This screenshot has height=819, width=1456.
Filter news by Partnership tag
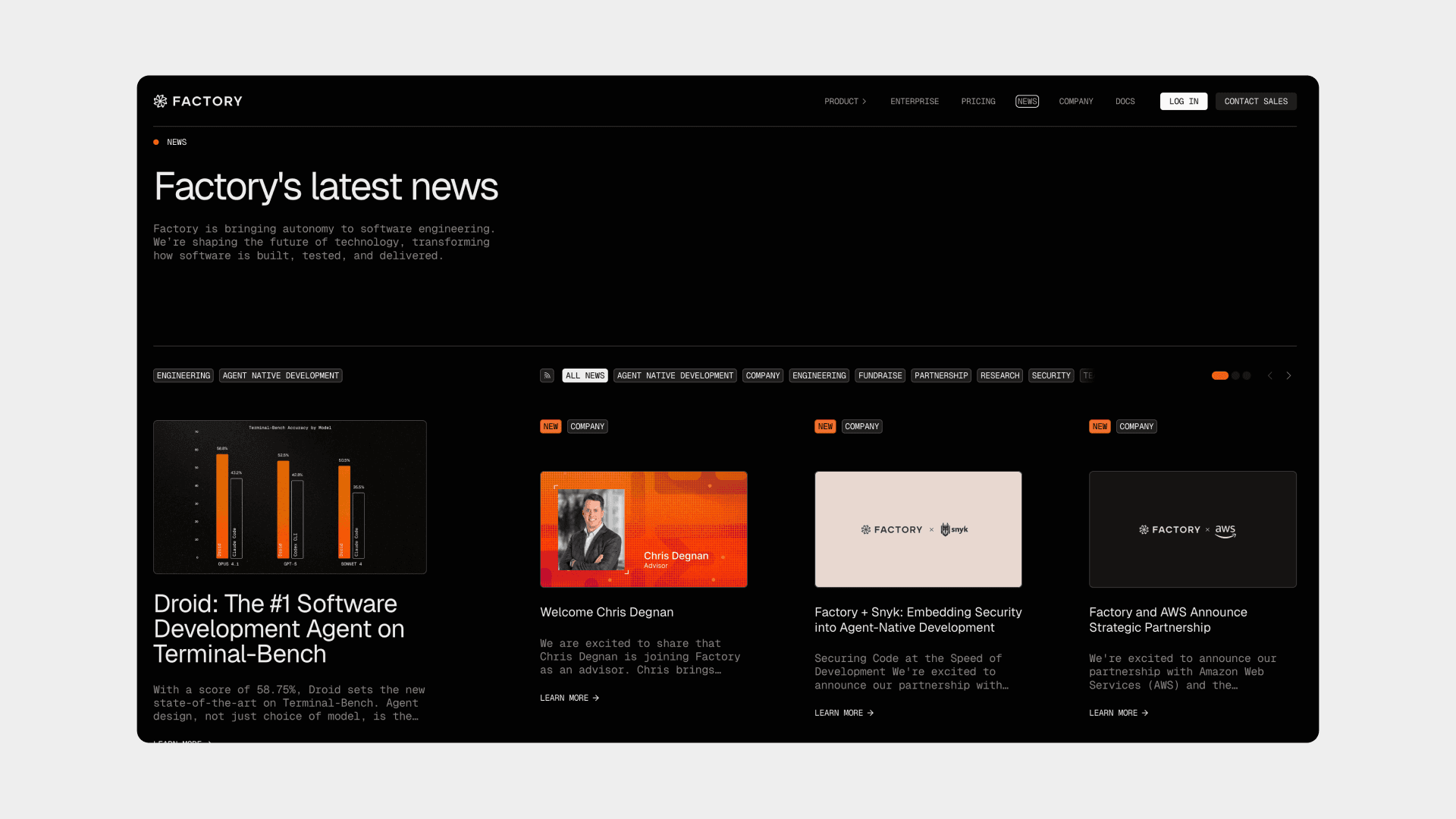[x=940, y=375]
